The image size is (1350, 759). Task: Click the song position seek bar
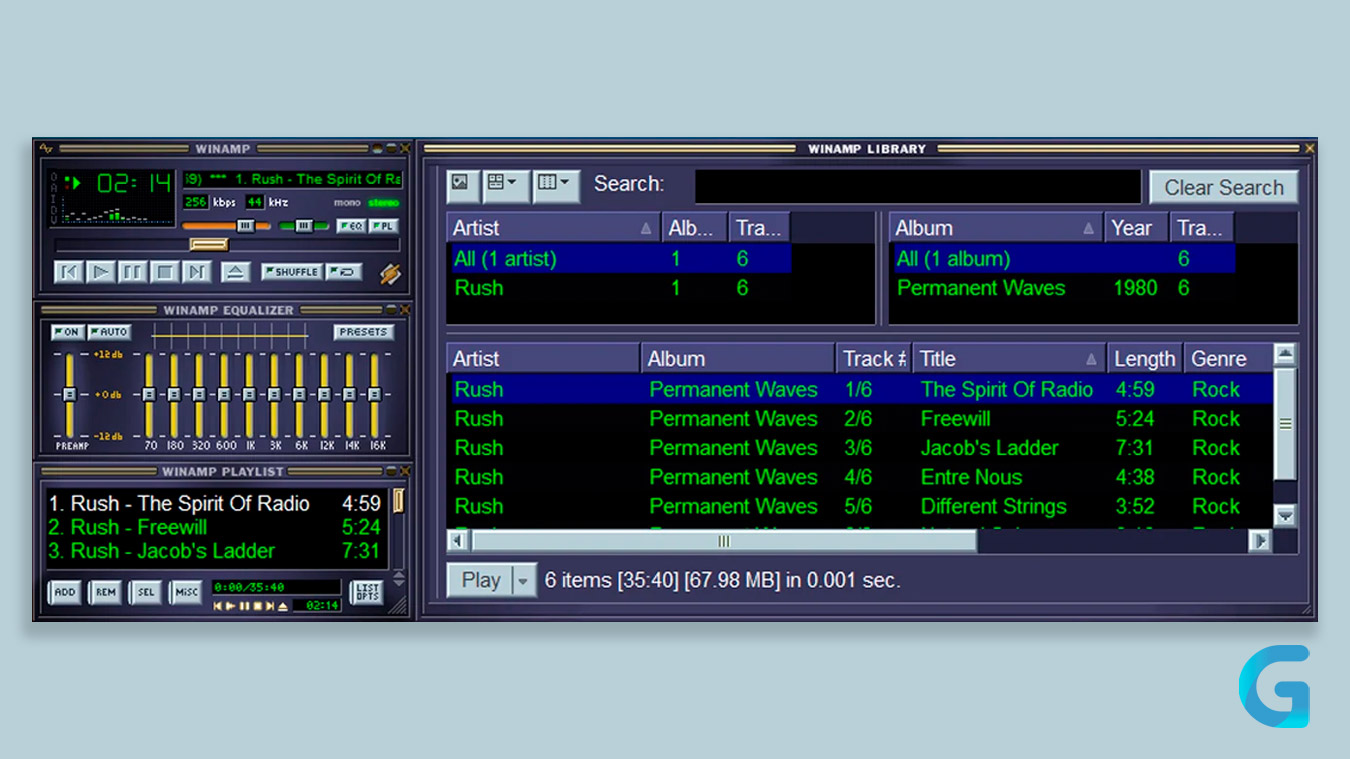(x=227, y=244)
